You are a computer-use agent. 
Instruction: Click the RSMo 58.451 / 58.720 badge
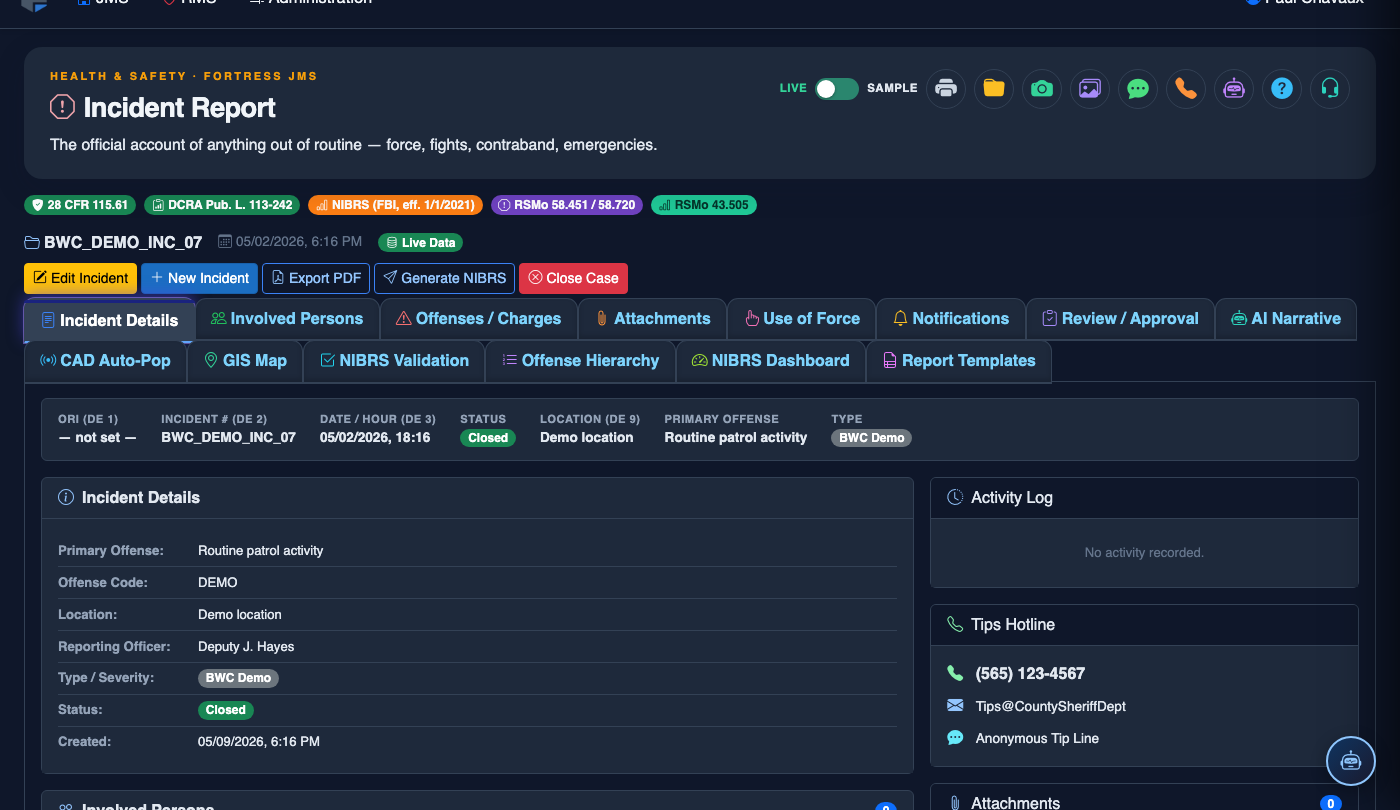click(567, 205)
